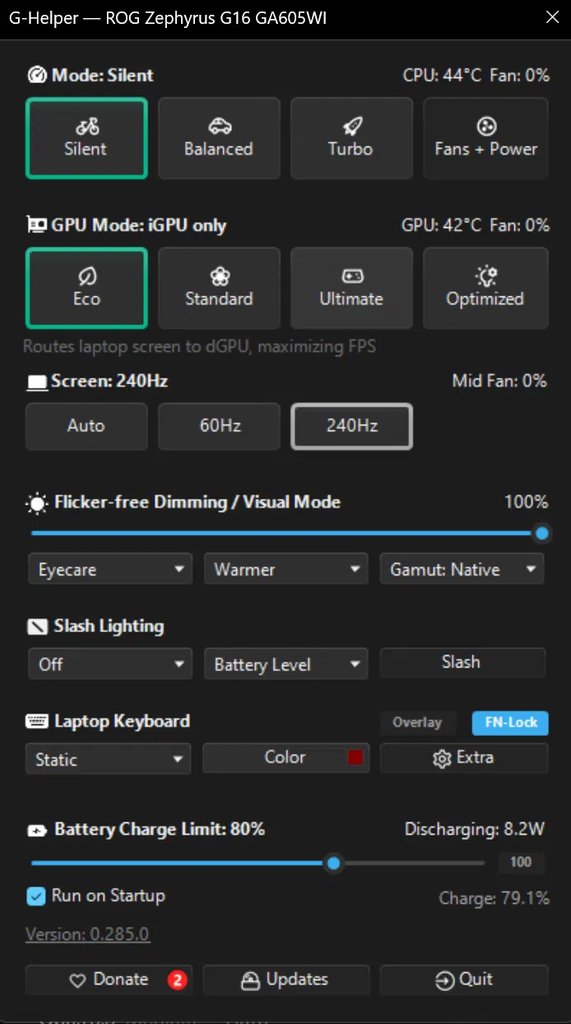The height and width of the screenshot is (1024, 571).
Task: Click the laptop icon beside Screen: 240Hz
Action: pos(37,382)
